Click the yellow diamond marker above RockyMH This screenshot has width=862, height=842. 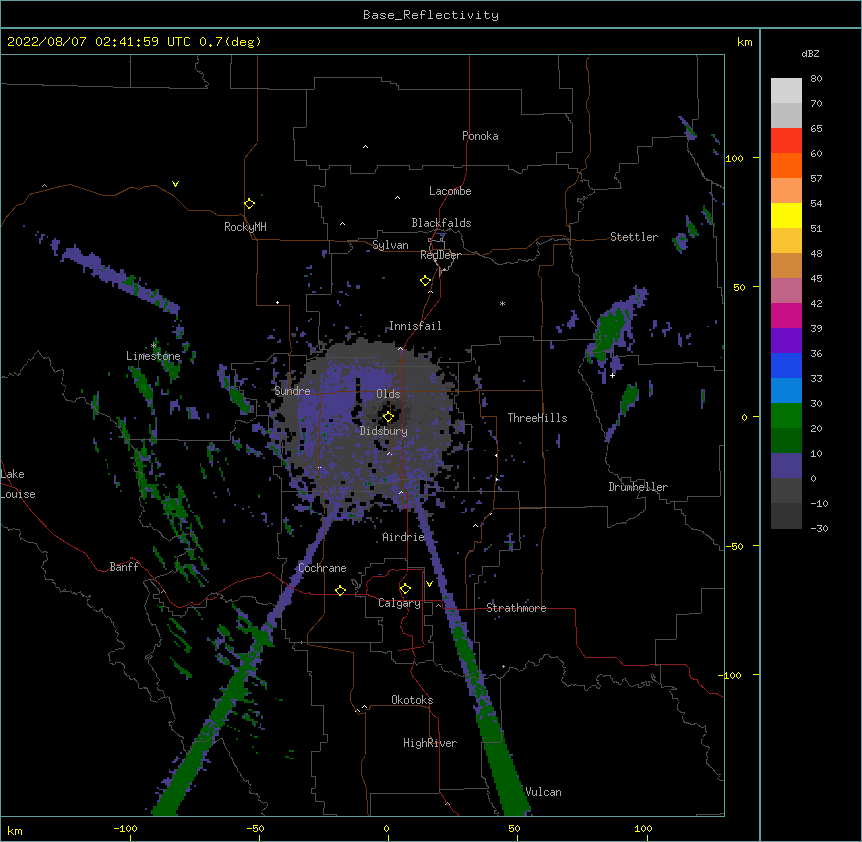[249, 203]
